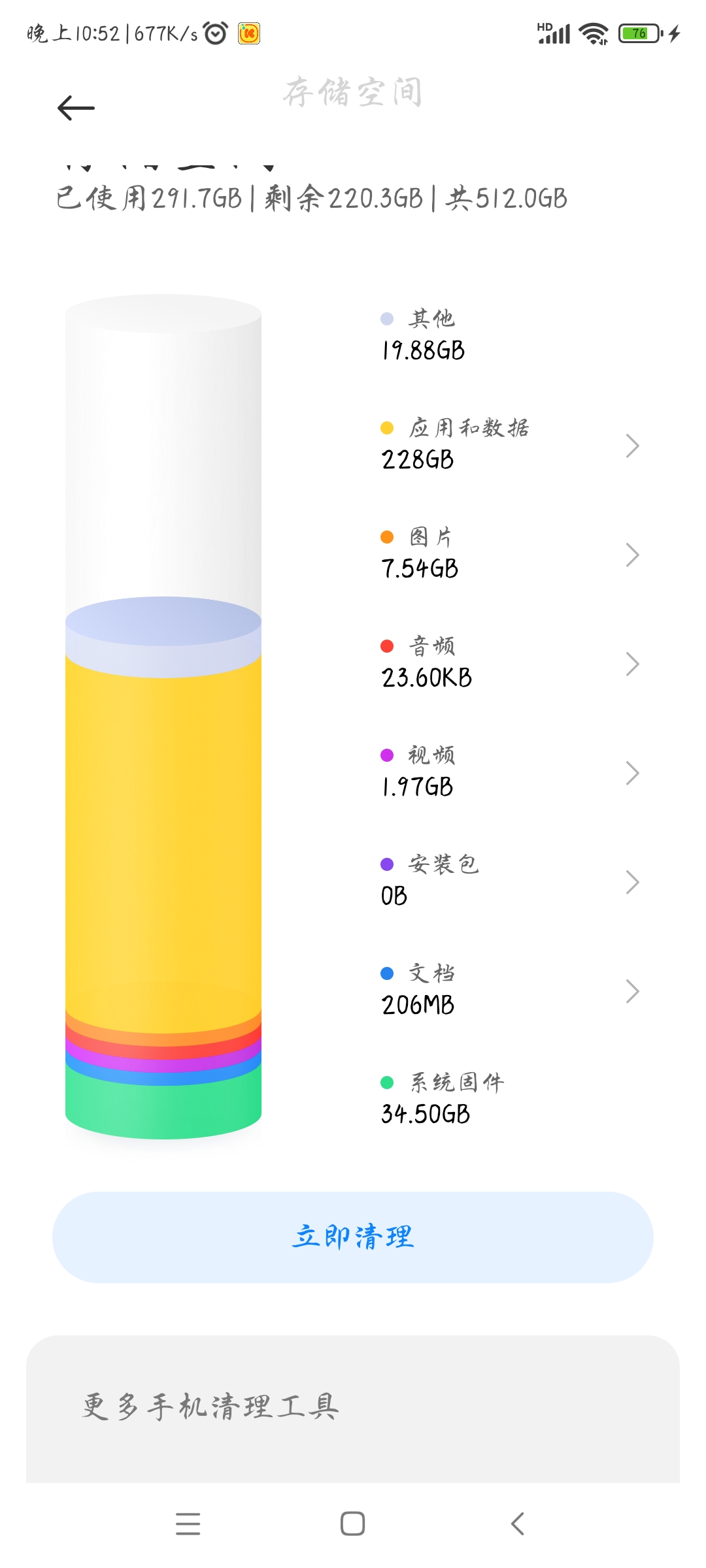706x1568 pixels.
Task: Open the 视频 storage category
Action: click(431, 771)
